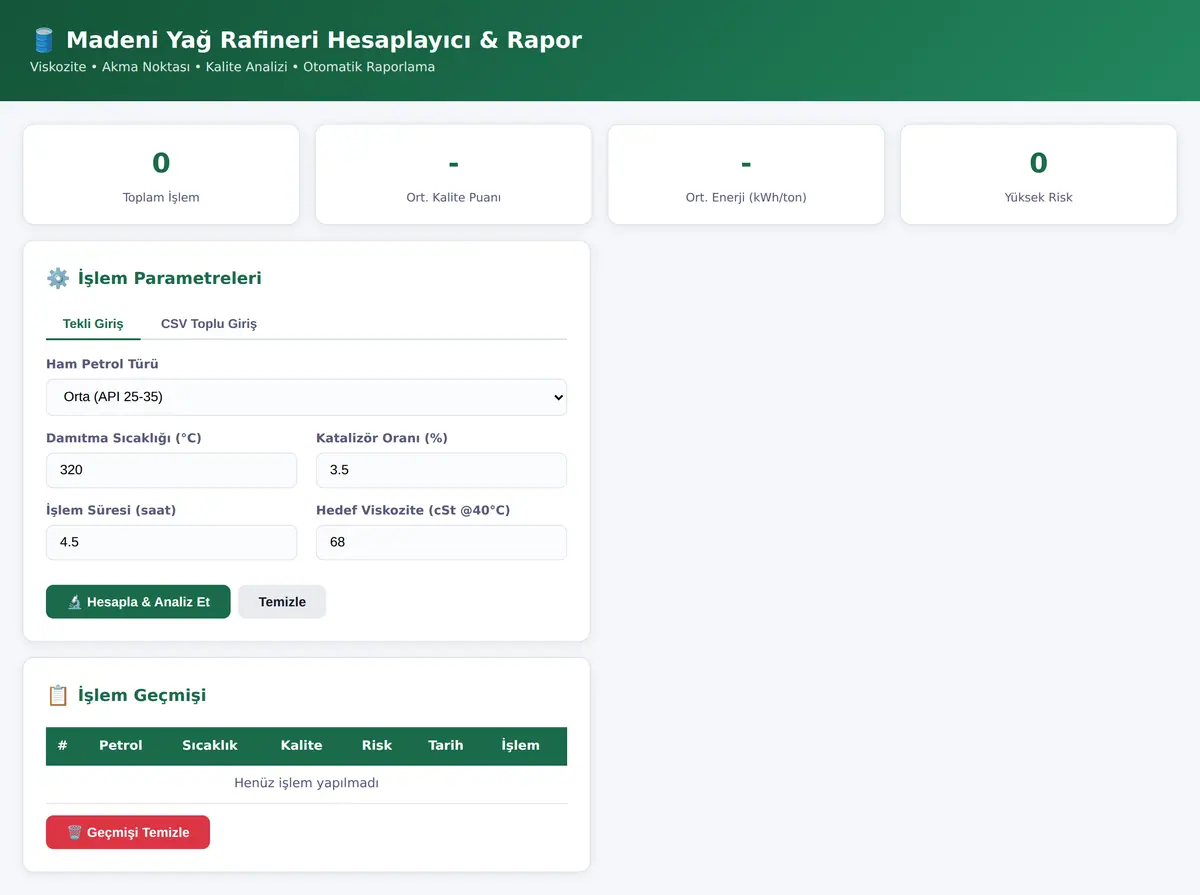The image size is (1200, 895).
Task: Click the Sıcaklık column header
Action: point(210,745)
